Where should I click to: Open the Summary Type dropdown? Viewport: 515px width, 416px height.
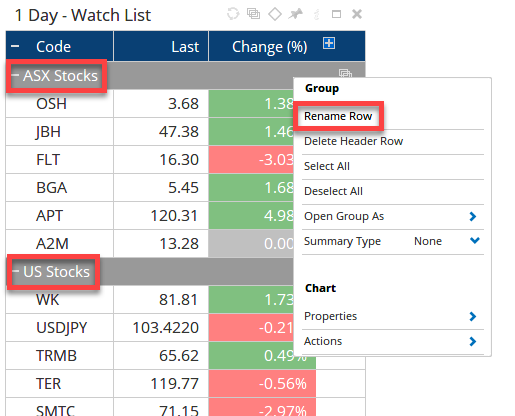click(x=475, y=240)
